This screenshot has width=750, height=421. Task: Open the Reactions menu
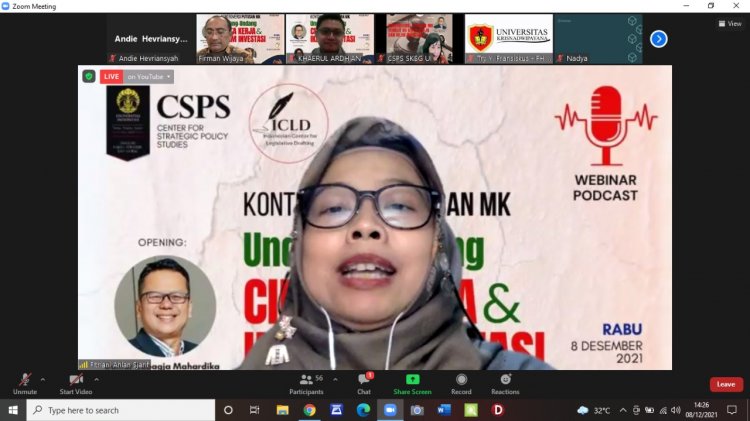click(505, 384)
